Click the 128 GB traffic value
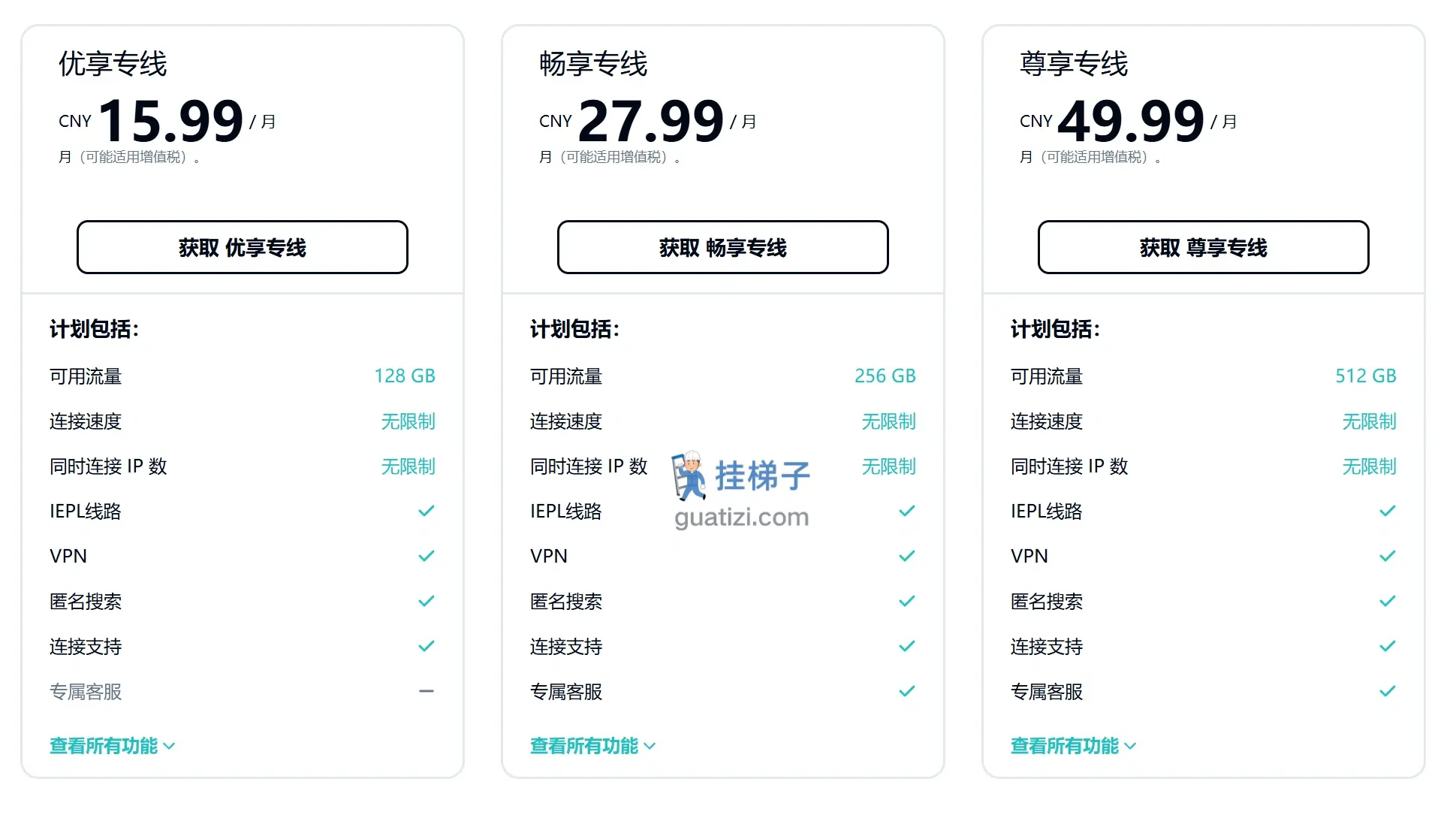1456x818 pixels. click(405, 376)
